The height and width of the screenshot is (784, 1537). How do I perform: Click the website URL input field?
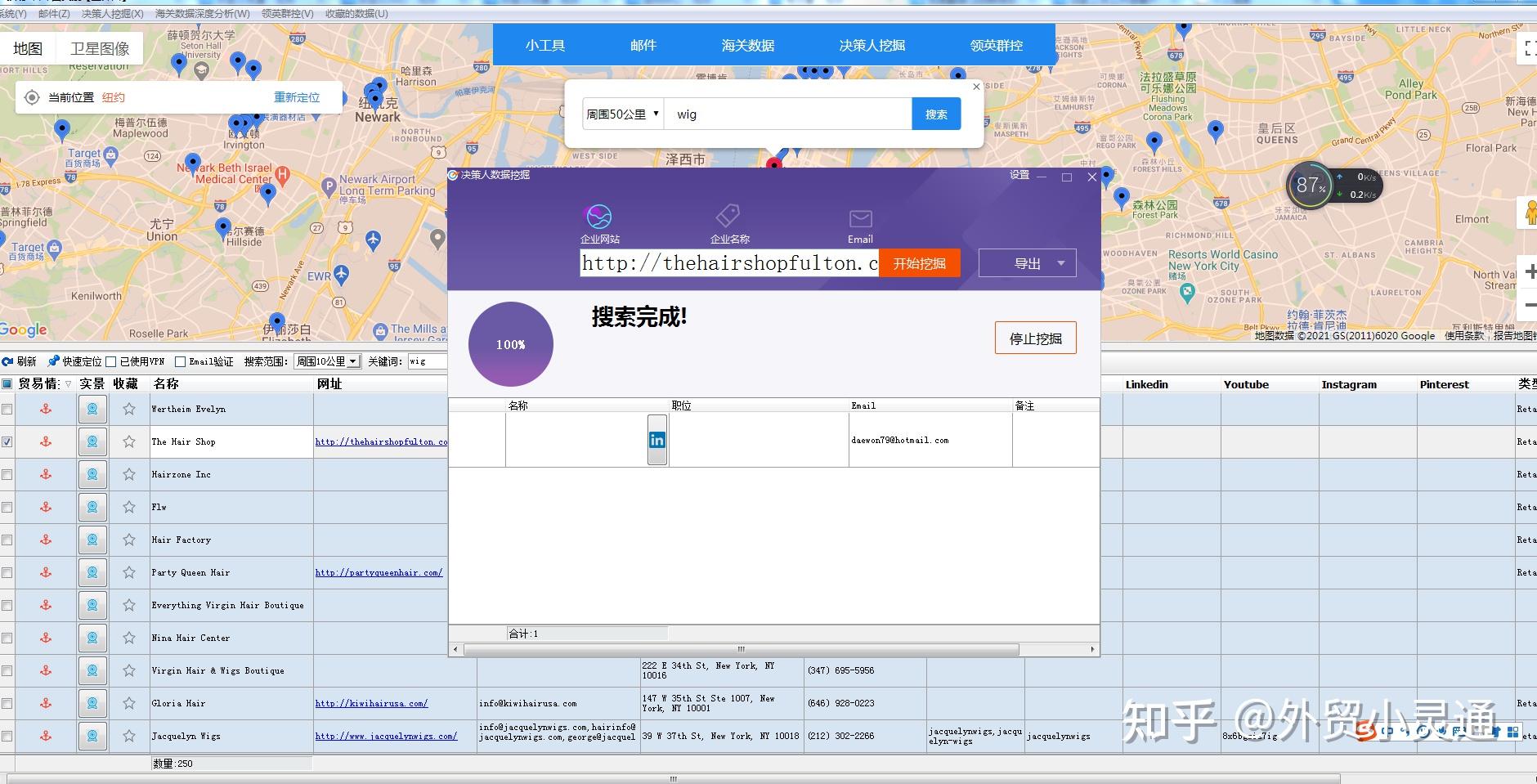729,263
